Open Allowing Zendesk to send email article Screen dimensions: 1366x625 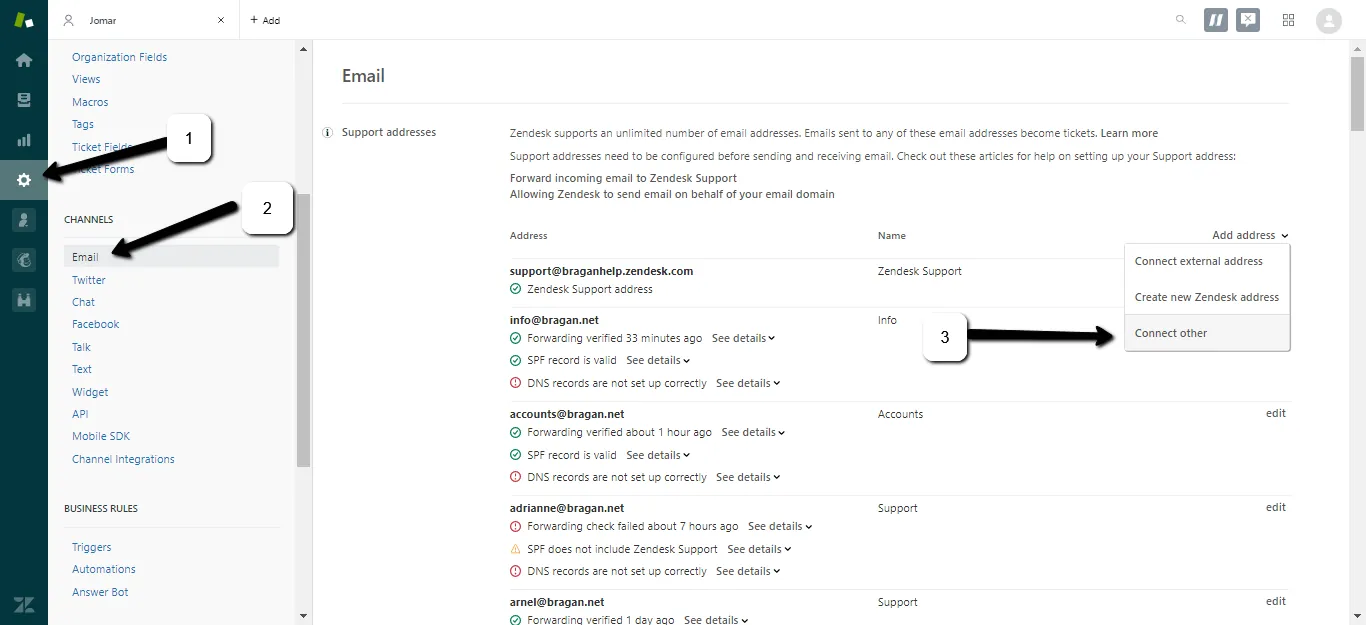[672, 195]
